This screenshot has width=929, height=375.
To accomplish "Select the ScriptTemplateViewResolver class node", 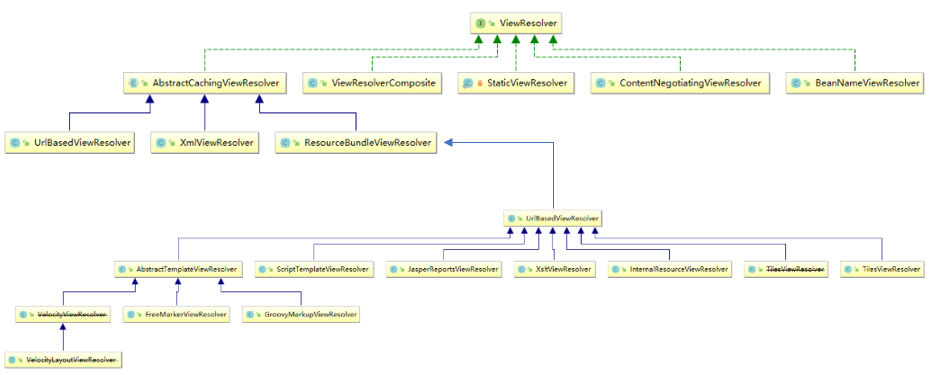I will (315, 269).
